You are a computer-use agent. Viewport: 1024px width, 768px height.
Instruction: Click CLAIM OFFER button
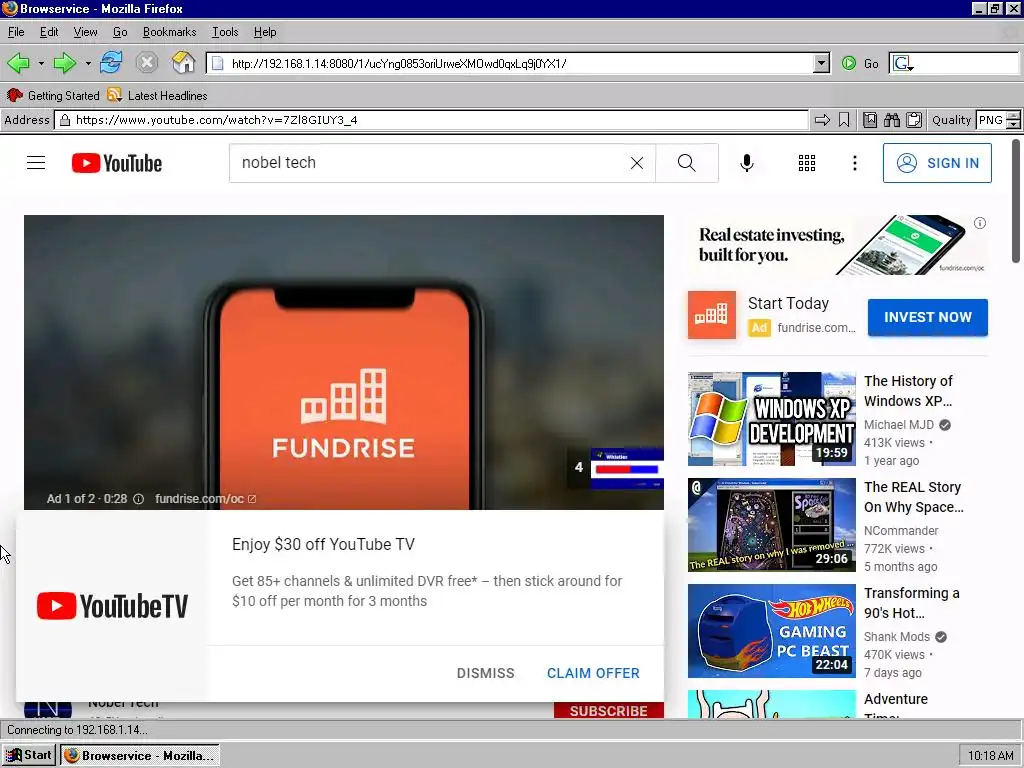(x=593, y=673)
